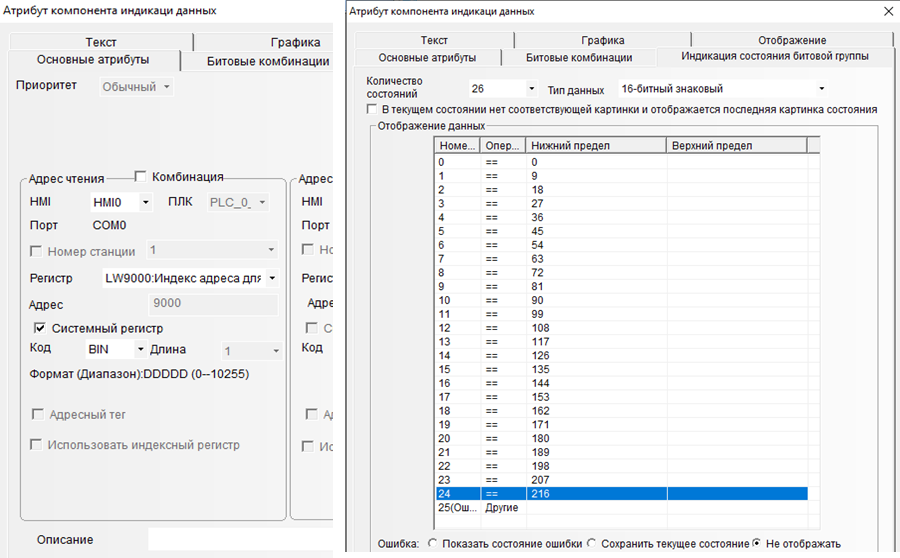Select state row 20 with value 180
Viewport: 900px width, 558px height.
[622, 438]
